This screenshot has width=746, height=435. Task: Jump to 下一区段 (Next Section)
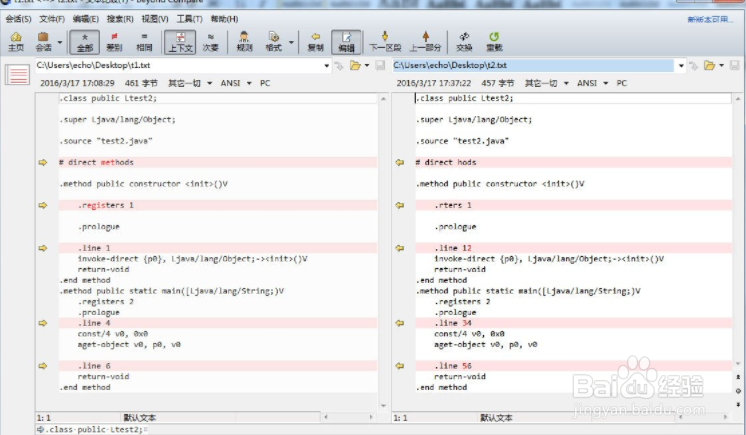click(x=385, y=42)
